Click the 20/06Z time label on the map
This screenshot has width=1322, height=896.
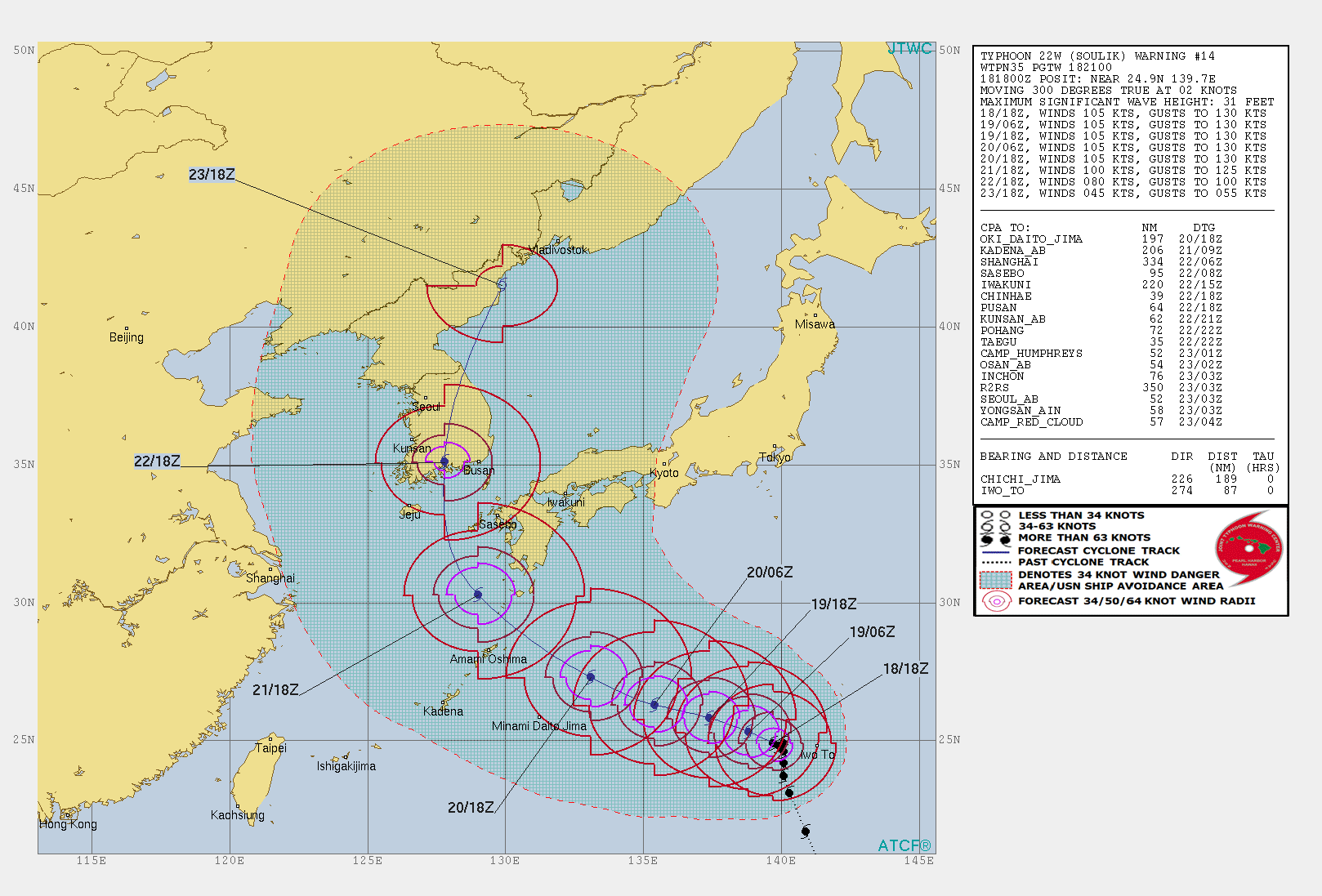click(770, 573)
